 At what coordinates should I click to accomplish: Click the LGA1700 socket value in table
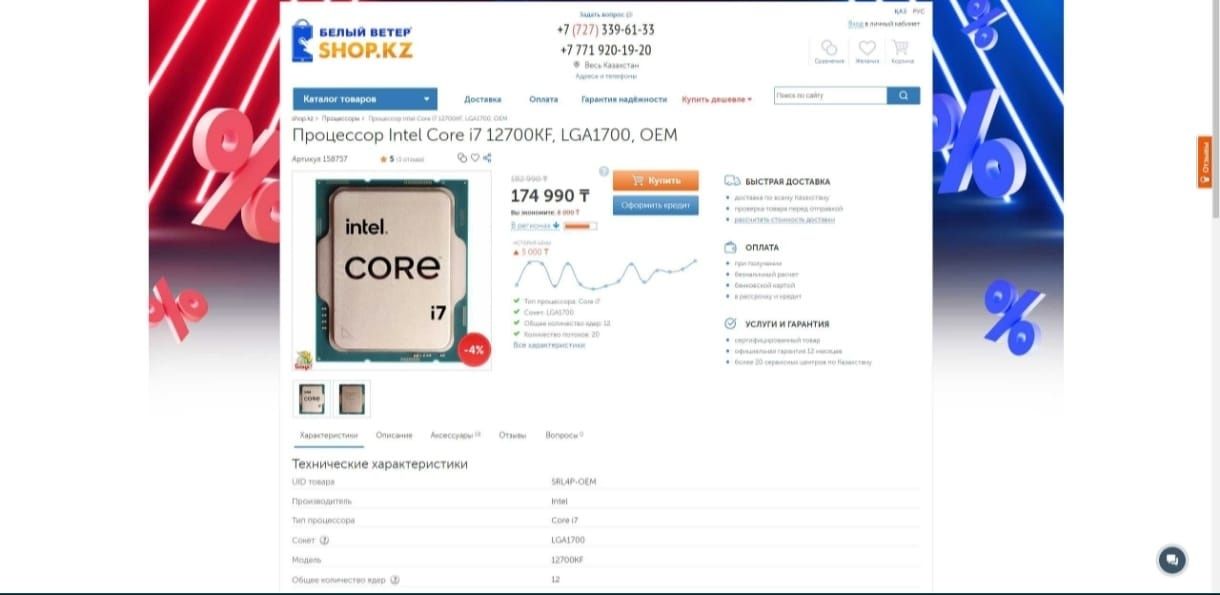tap(568, 540)
